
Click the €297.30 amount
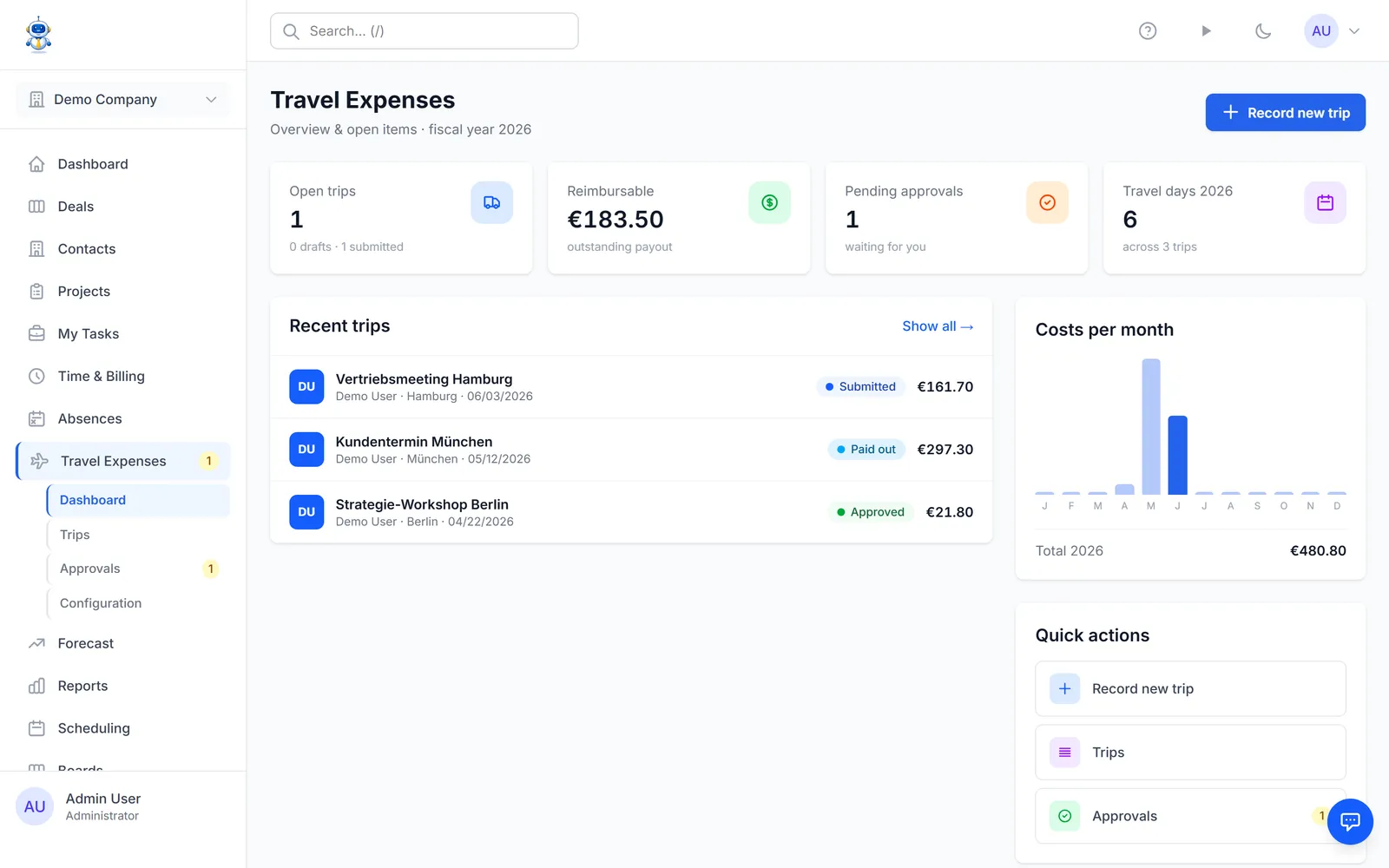coord(945,450)
